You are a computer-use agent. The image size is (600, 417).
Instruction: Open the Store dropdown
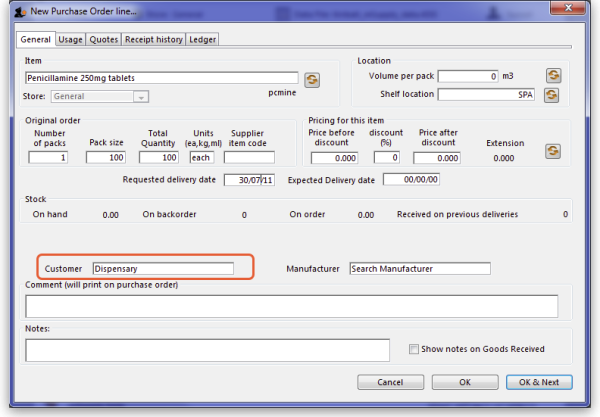coord(142,97)
